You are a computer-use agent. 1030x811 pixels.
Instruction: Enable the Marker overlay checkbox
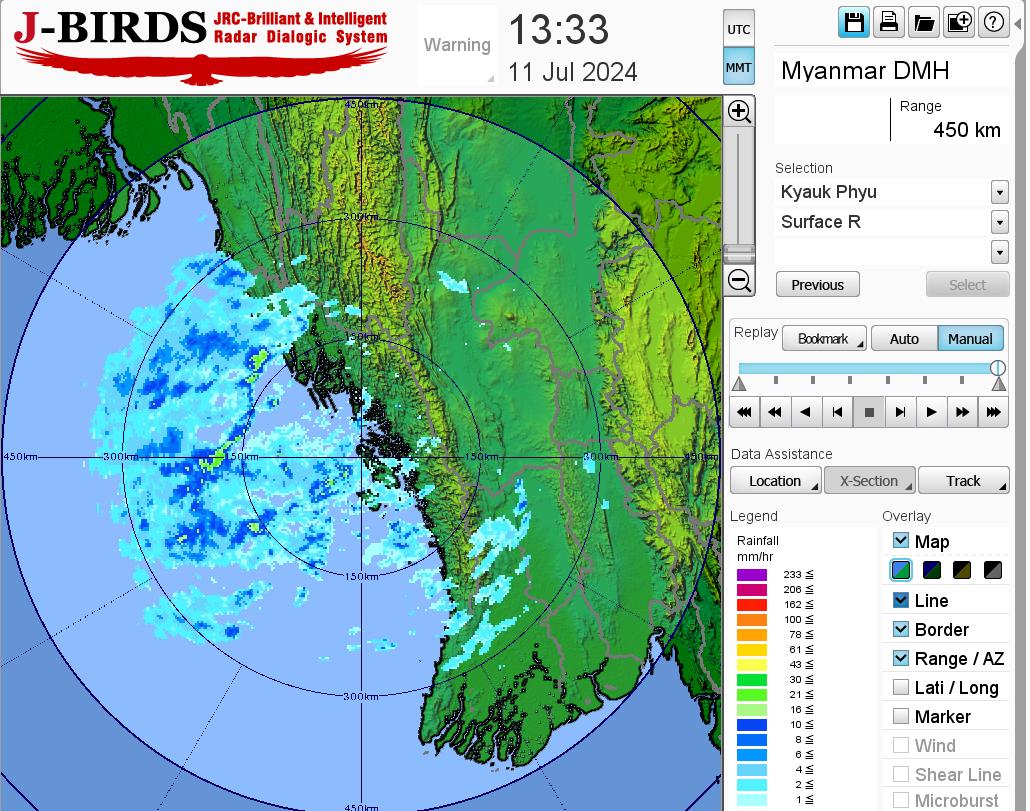point(901,716)
